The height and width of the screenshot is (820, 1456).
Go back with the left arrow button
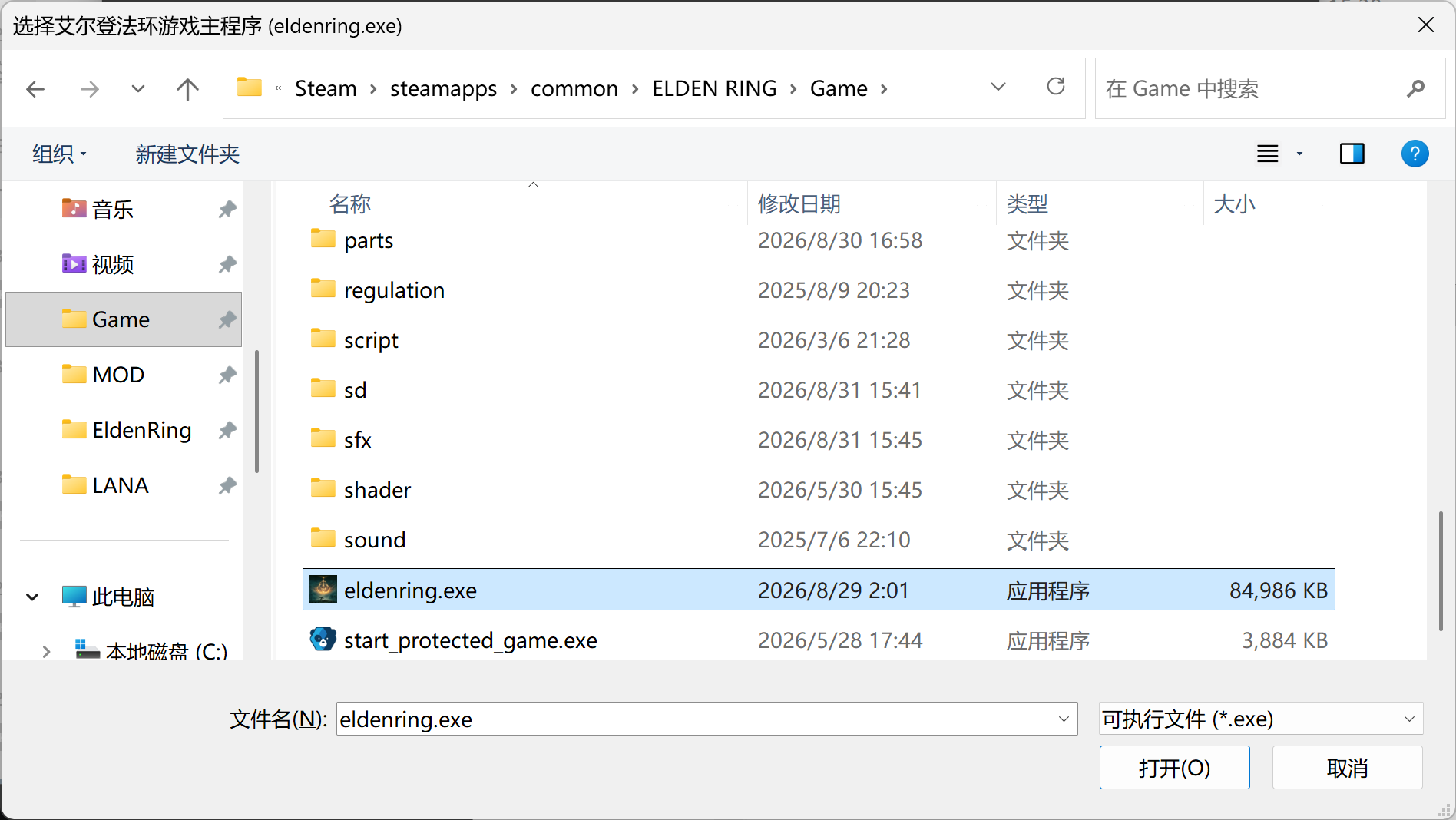[35, 89]
